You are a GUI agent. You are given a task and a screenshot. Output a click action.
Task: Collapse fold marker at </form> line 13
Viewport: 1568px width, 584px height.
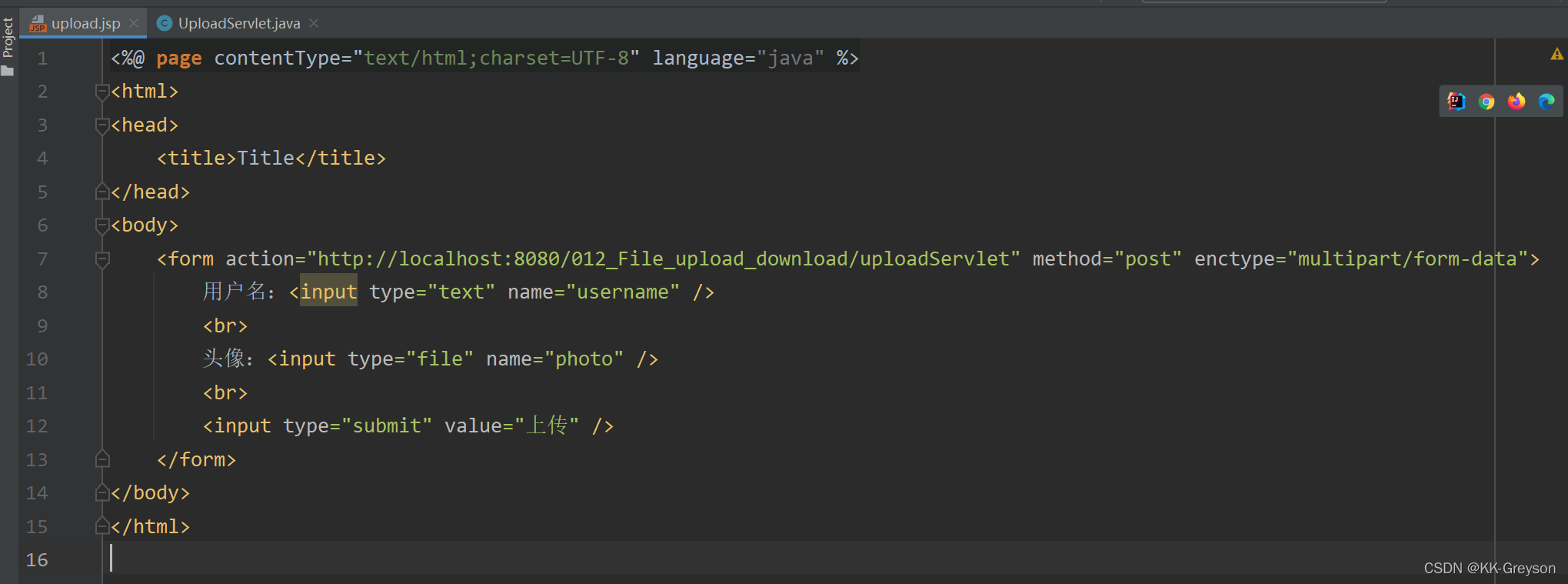point(102,459)
